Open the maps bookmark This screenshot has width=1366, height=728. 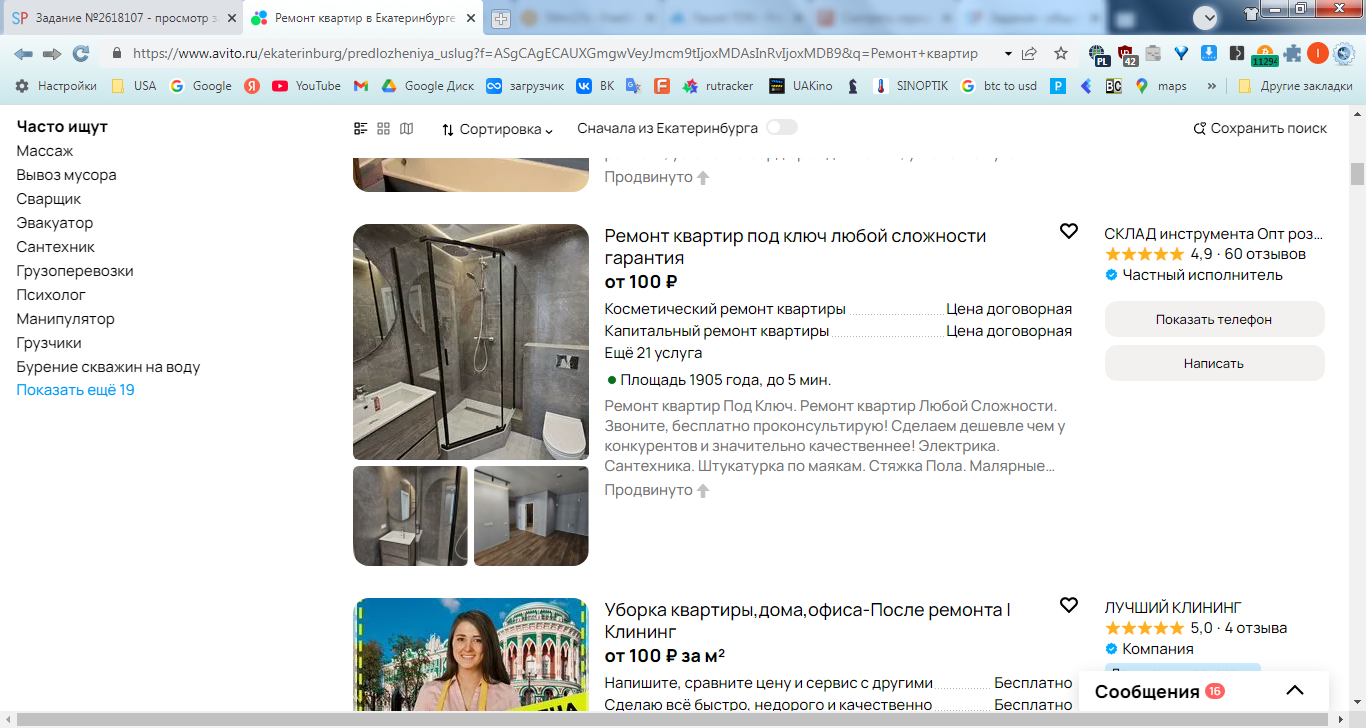1160,86
